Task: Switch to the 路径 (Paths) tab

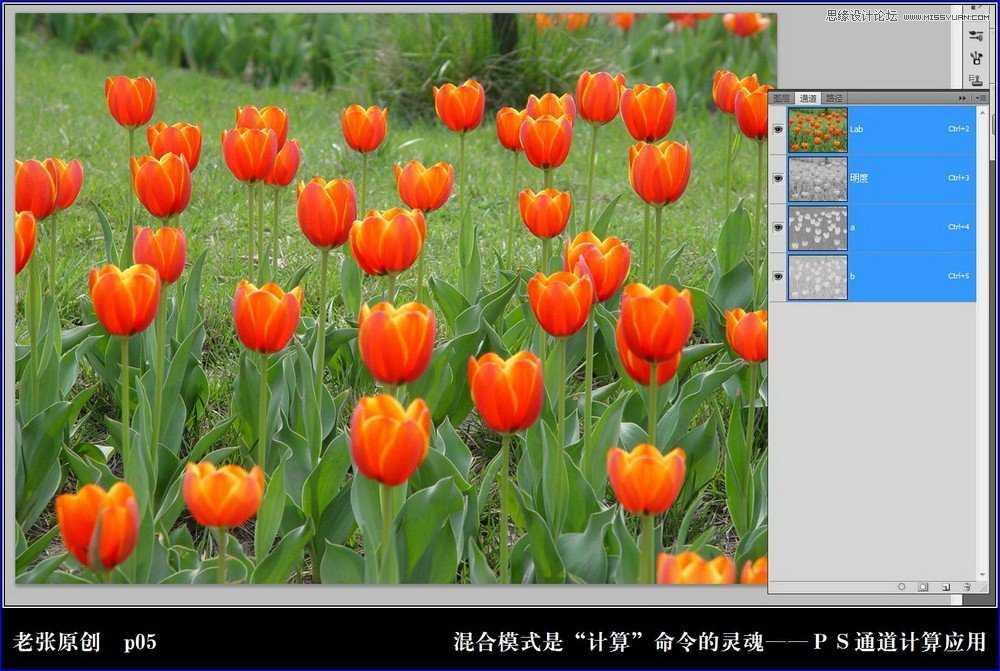Action: point(834,98)
